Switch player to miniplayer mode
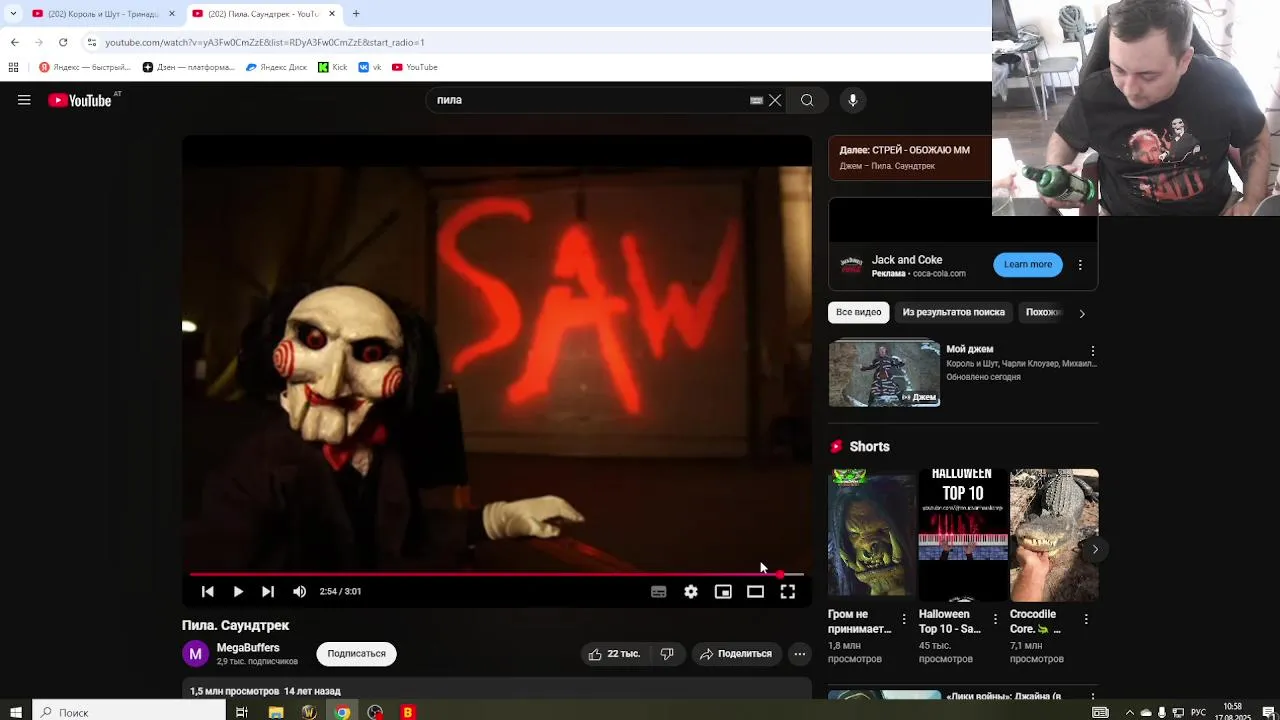Image resolution: width=1280 pixels, height=720 pixels. point(723,592)
